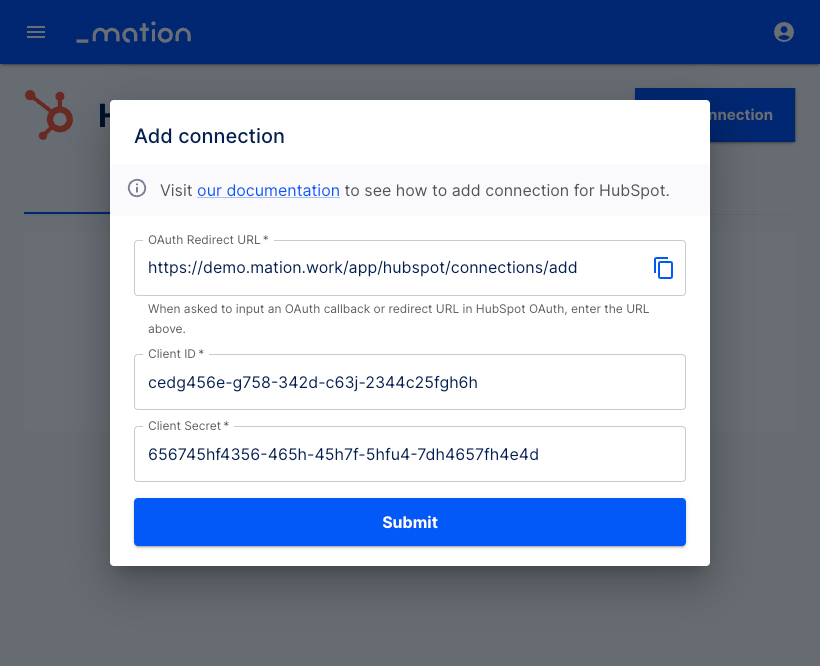Submit the new connection form

[x=409, y=522]
